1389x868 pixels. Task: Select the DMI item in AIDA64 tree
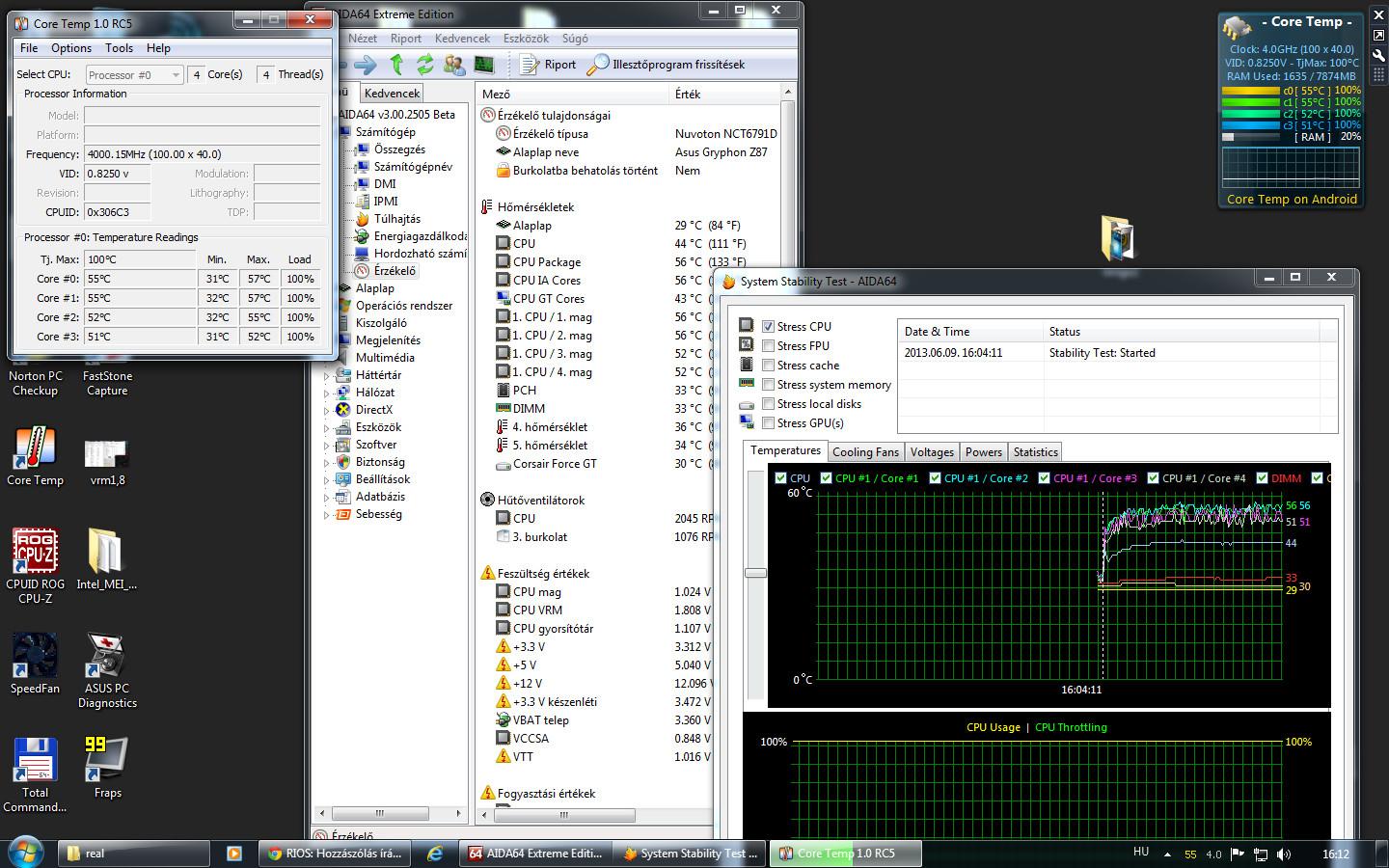point(385,184)
